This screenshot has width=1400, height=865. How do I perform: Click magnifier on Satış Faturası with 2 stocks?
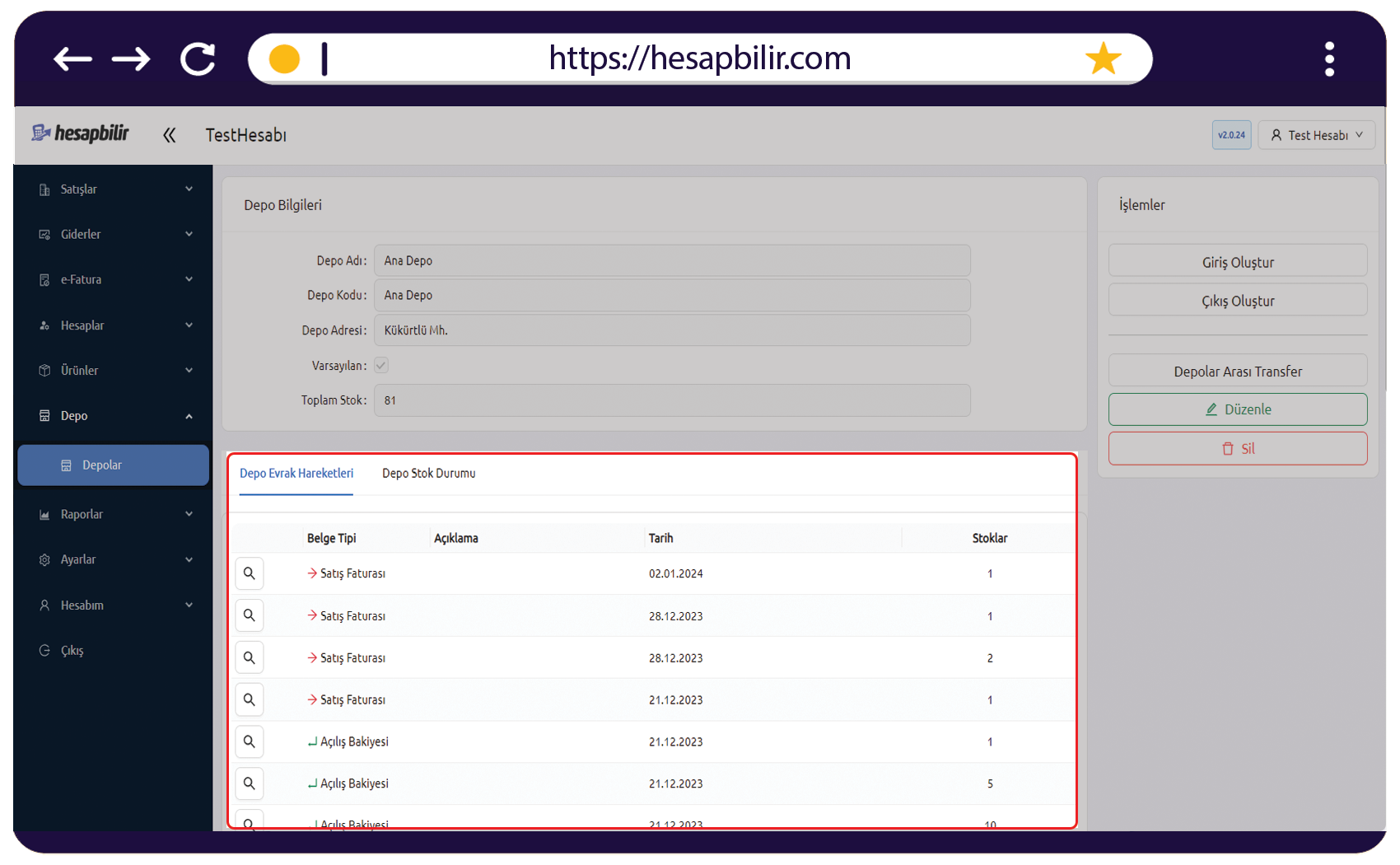250,657
